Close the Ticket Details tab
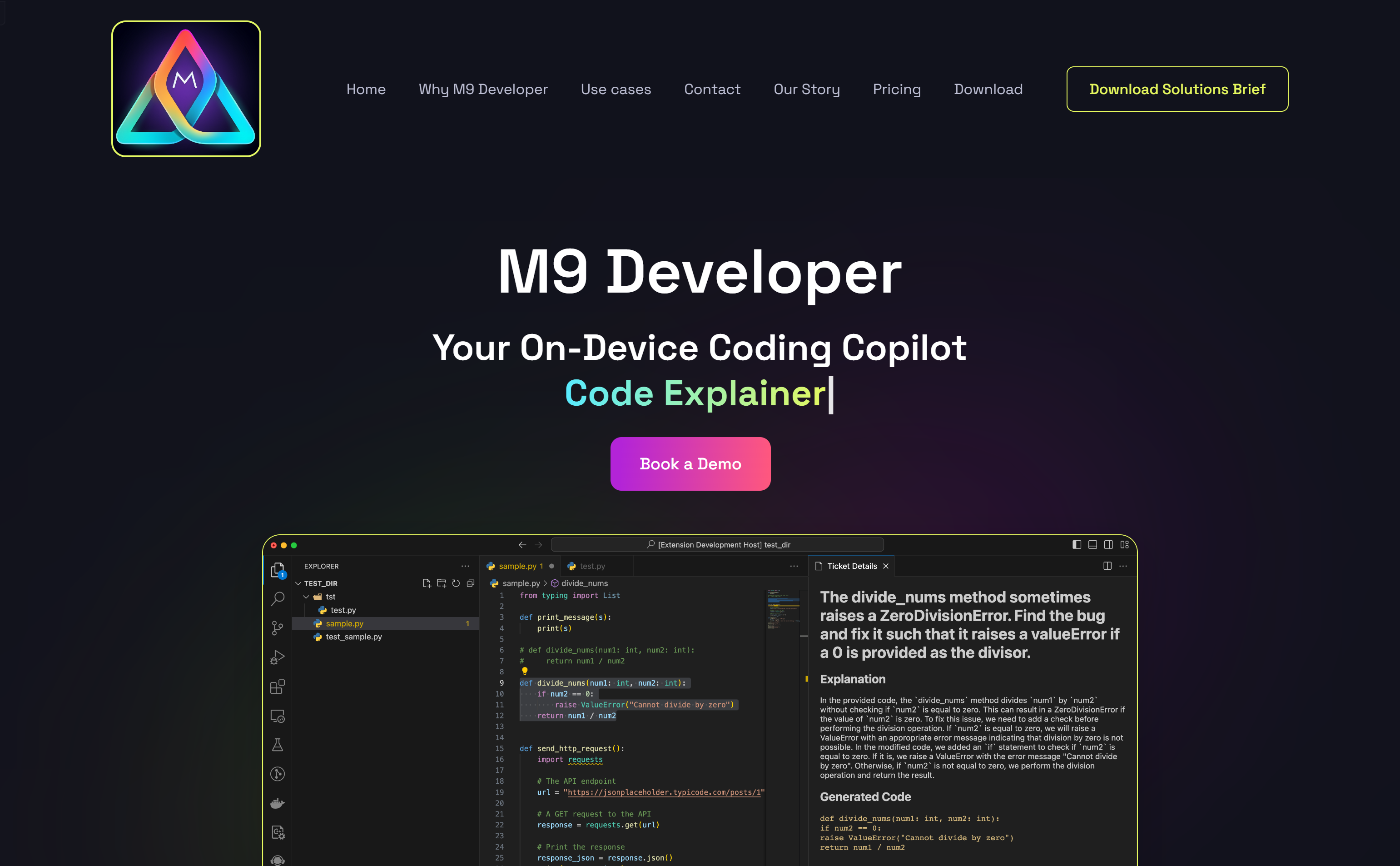The height and width of the screenshot is (866, 1400). click(x=885, y=566)
